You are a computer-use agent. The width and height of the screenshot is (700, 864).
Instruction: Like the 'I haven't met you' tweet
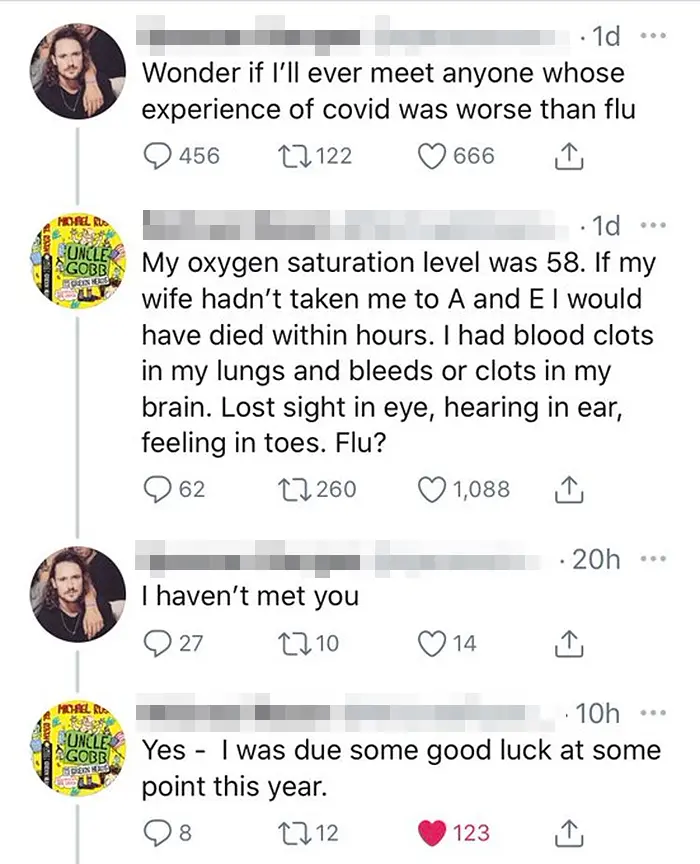pos(430,643)
